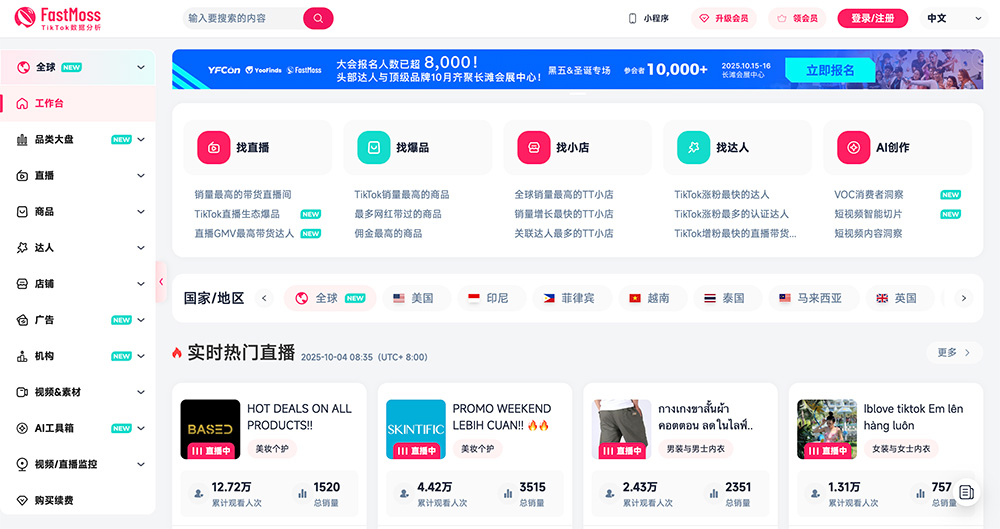1000x529 pixels.
Task: Open TikTok涨粉最多的认证达人 link
Action: coord(732,214)
